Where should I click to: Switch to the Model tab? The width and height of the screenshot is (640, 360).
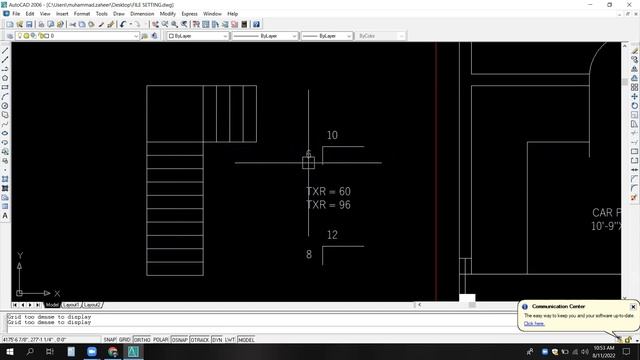(x=52, y=305)
